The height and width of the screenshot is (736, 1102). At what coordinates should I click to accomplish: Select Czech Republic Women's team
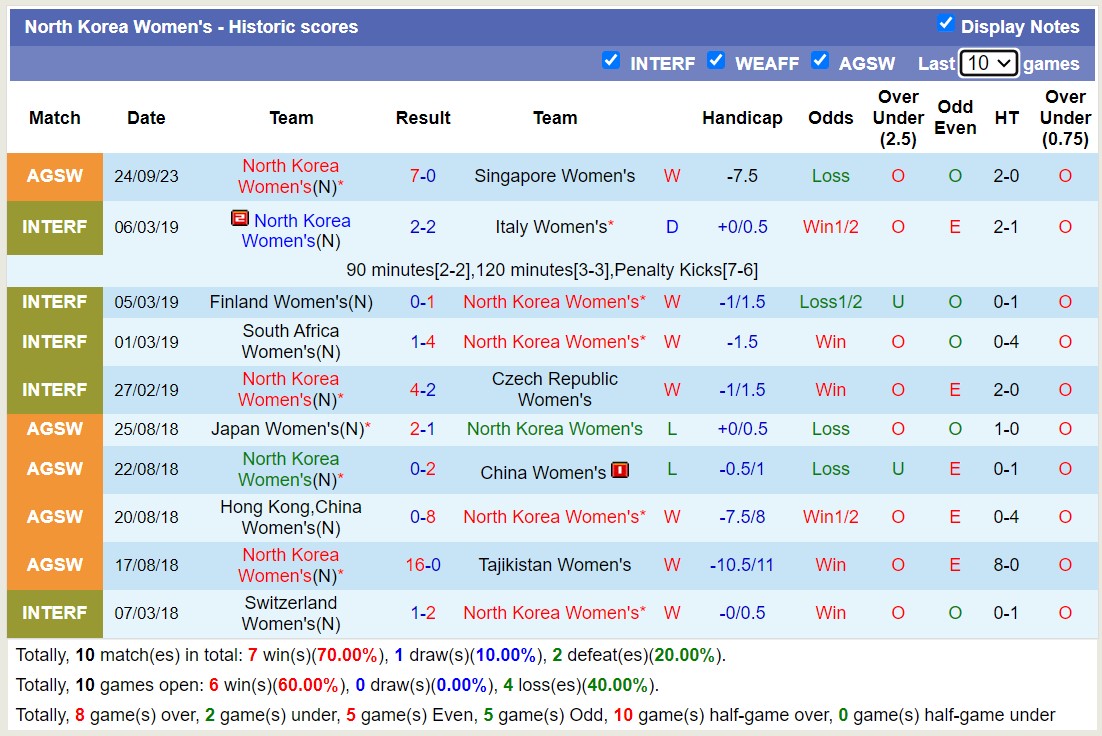(x=554, y=389)
